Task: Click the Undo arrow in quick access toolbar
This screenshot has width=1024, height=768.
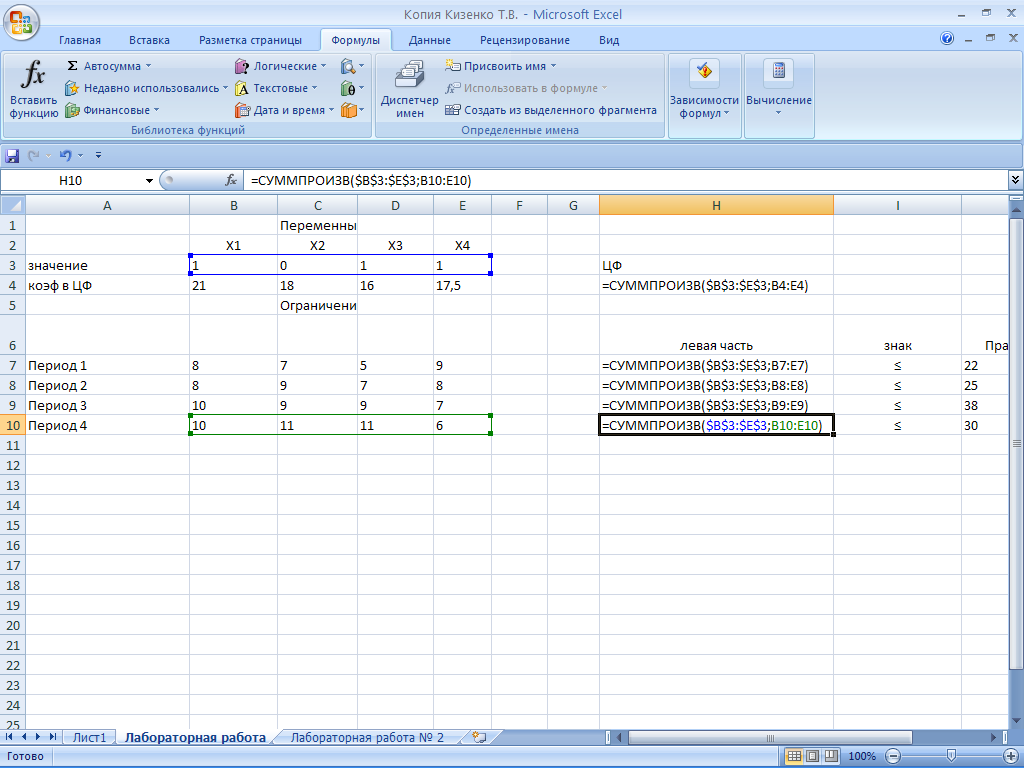Action: [x=64, y=155]
